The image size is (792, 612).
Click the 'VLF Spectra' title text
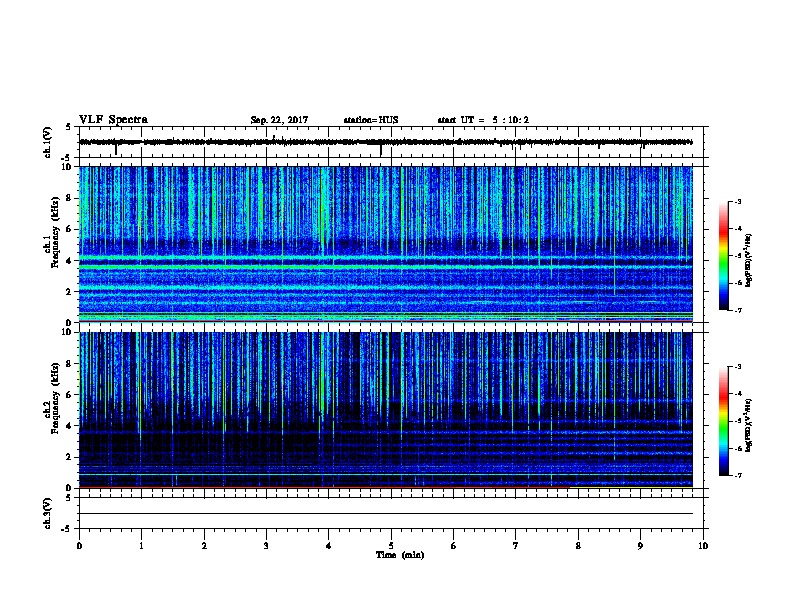(113, 120)
